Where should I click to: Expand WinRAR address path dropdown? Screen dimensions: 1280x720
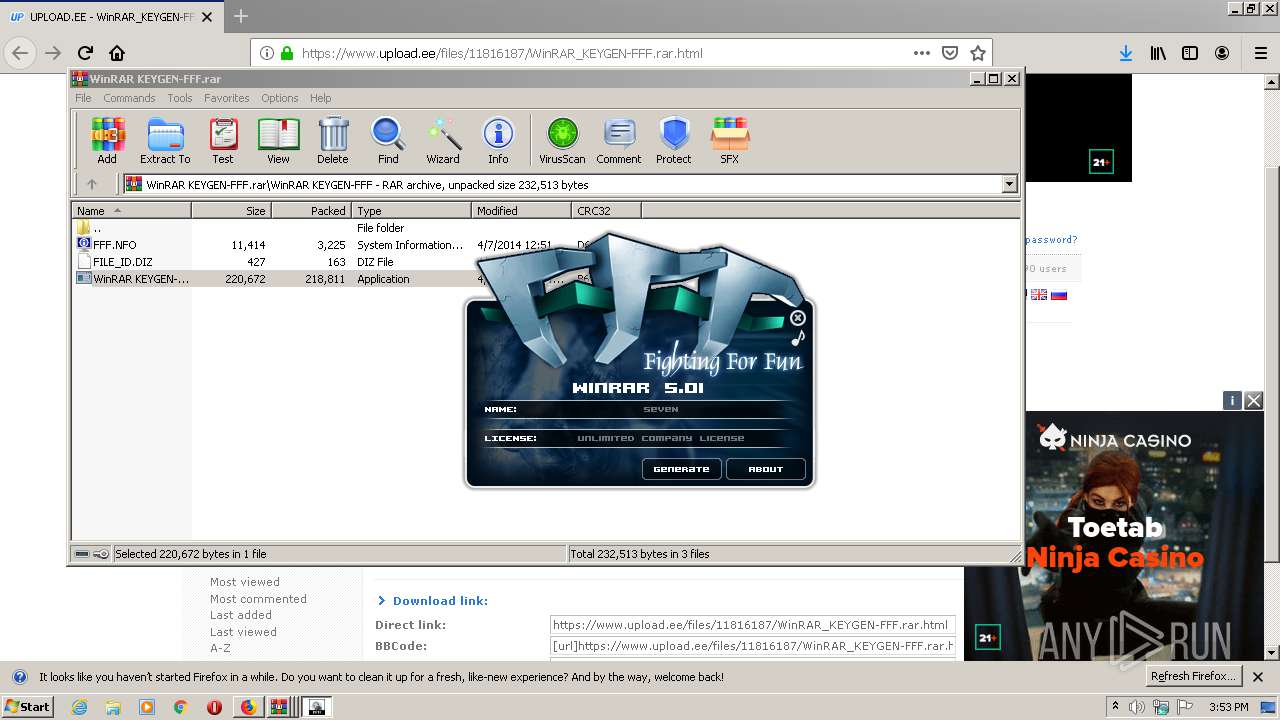(x=1009, y=184)
